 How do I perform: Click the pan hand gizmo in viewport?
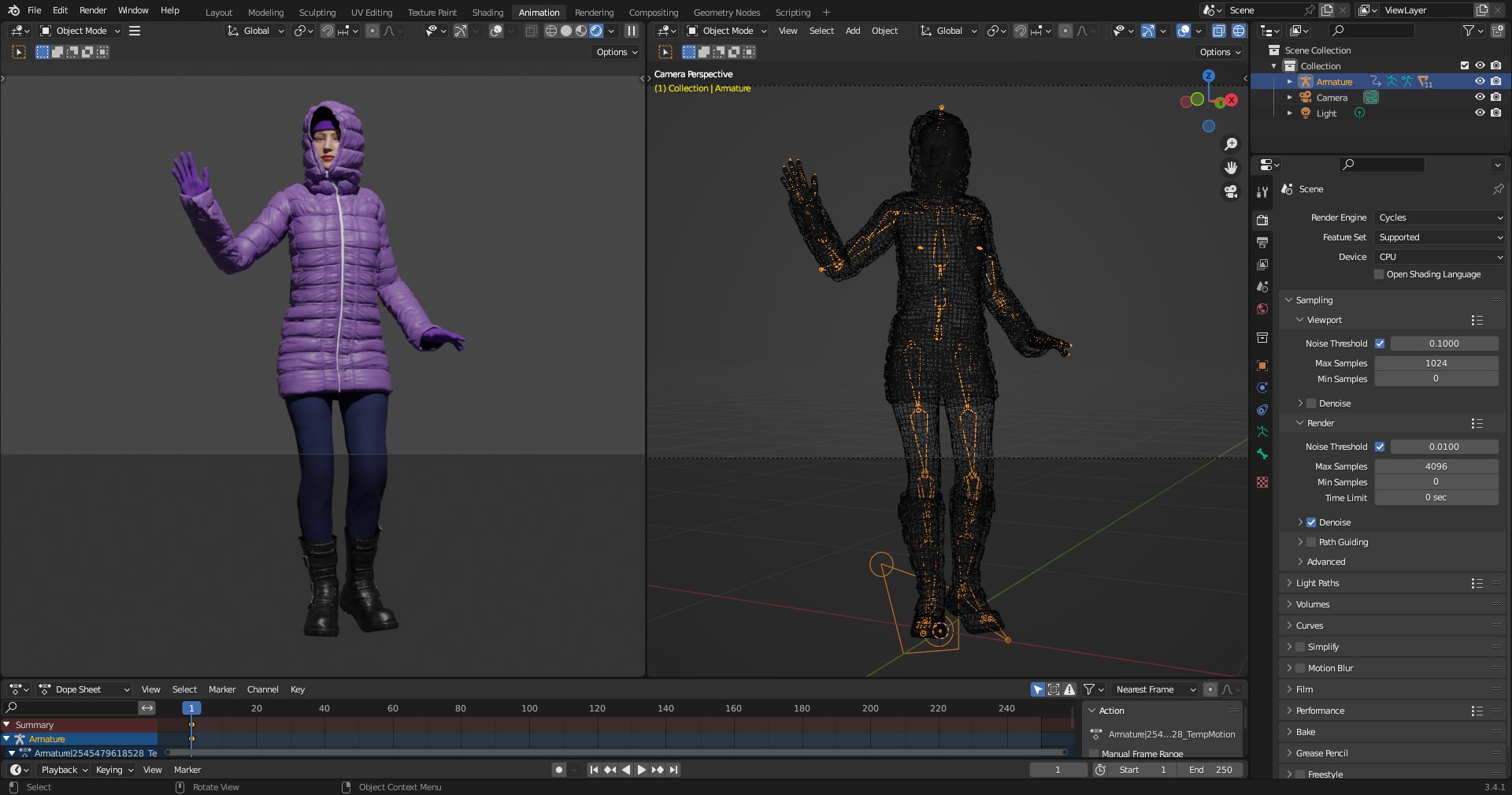[1231, 168]
